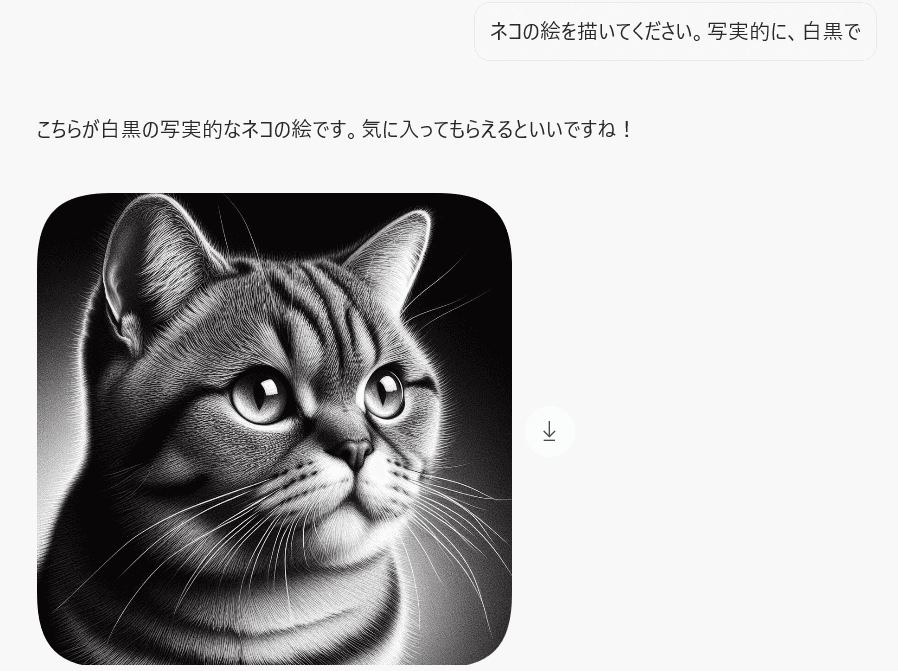The height and width of the screenshot is (671, 898).
Task: Click the reply text starting with こちらが
Action: (x=336, y=129)
